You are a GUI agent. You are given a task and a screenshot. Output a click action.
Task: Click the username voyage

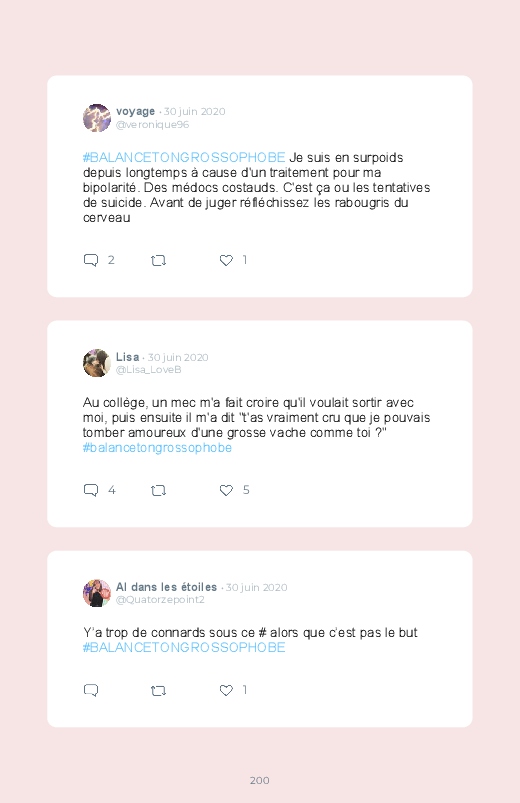point(135,111)
